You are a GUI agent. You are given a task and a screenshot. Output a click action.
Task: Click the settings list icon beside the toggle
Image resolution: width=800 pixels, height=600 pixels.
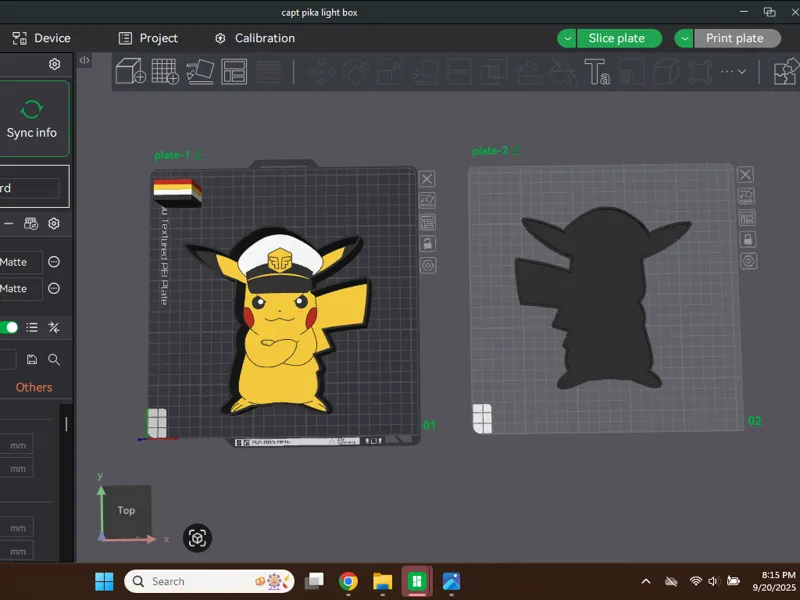tap(32, 328)
